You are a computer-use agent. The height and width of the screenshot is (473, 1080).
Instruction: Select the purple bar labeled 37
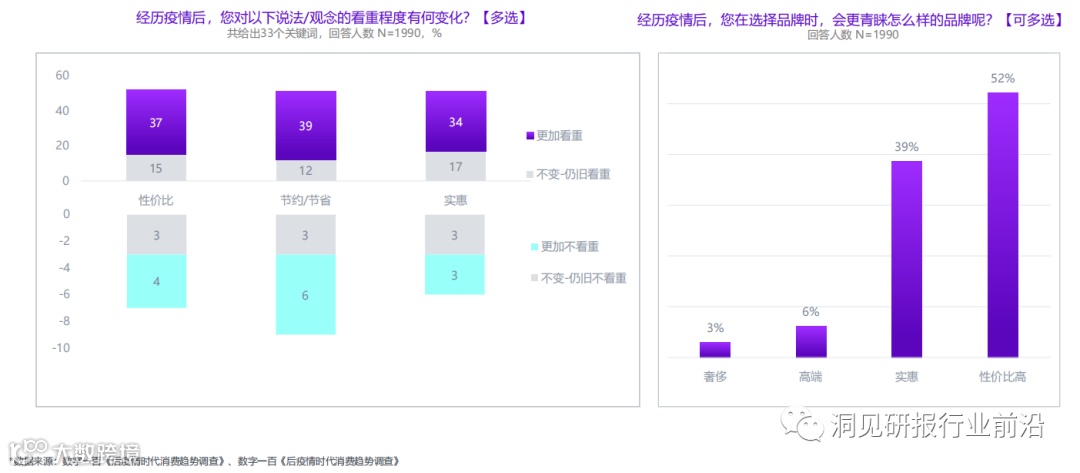[156, 123]
